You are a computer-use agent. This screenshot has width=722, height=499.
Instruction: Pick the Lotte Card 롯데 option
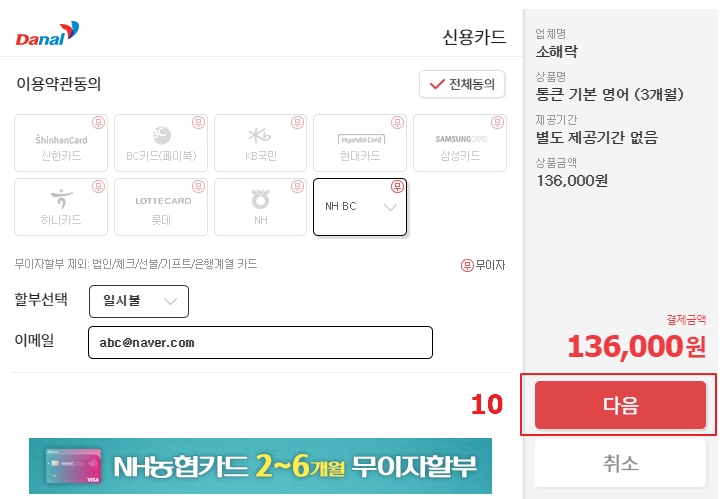point(161,207)
